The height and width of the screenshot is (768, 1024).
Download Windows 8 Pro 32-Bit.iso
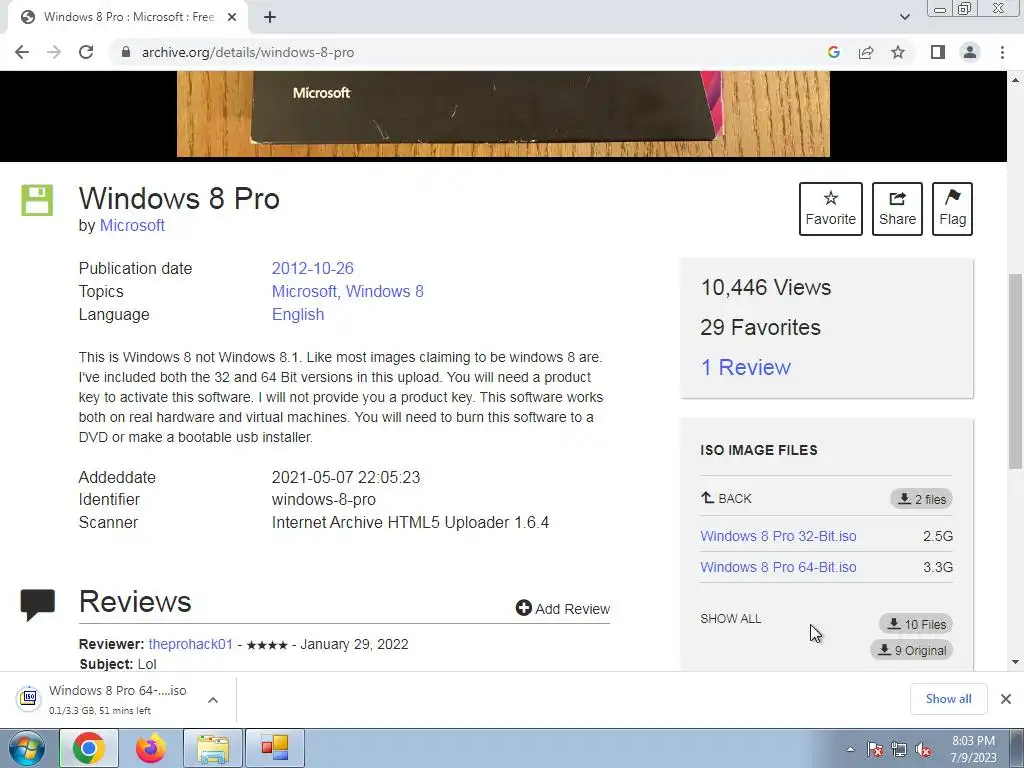pos(778,536)
